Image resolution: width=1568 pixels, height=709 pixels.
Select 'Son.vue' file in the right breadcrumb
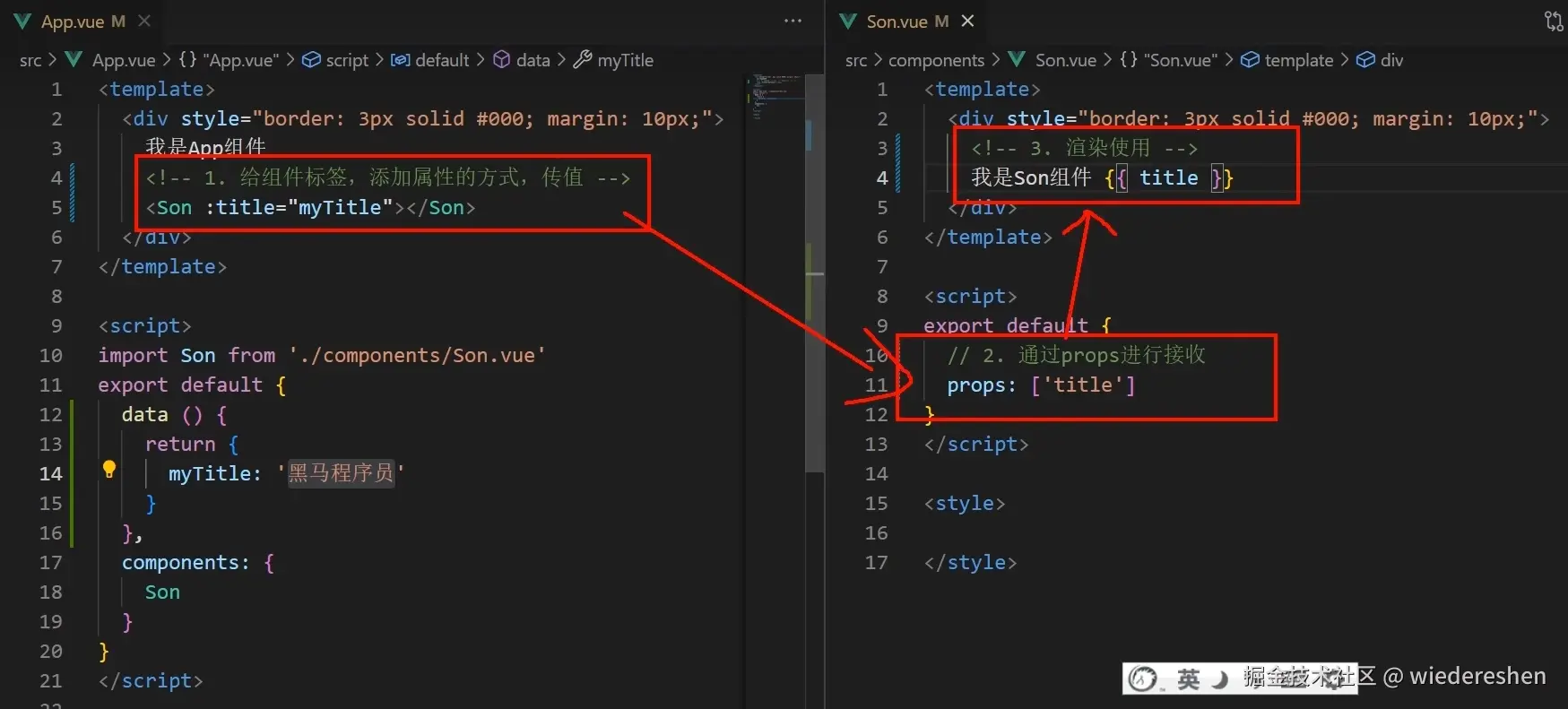click(1066, 60)
